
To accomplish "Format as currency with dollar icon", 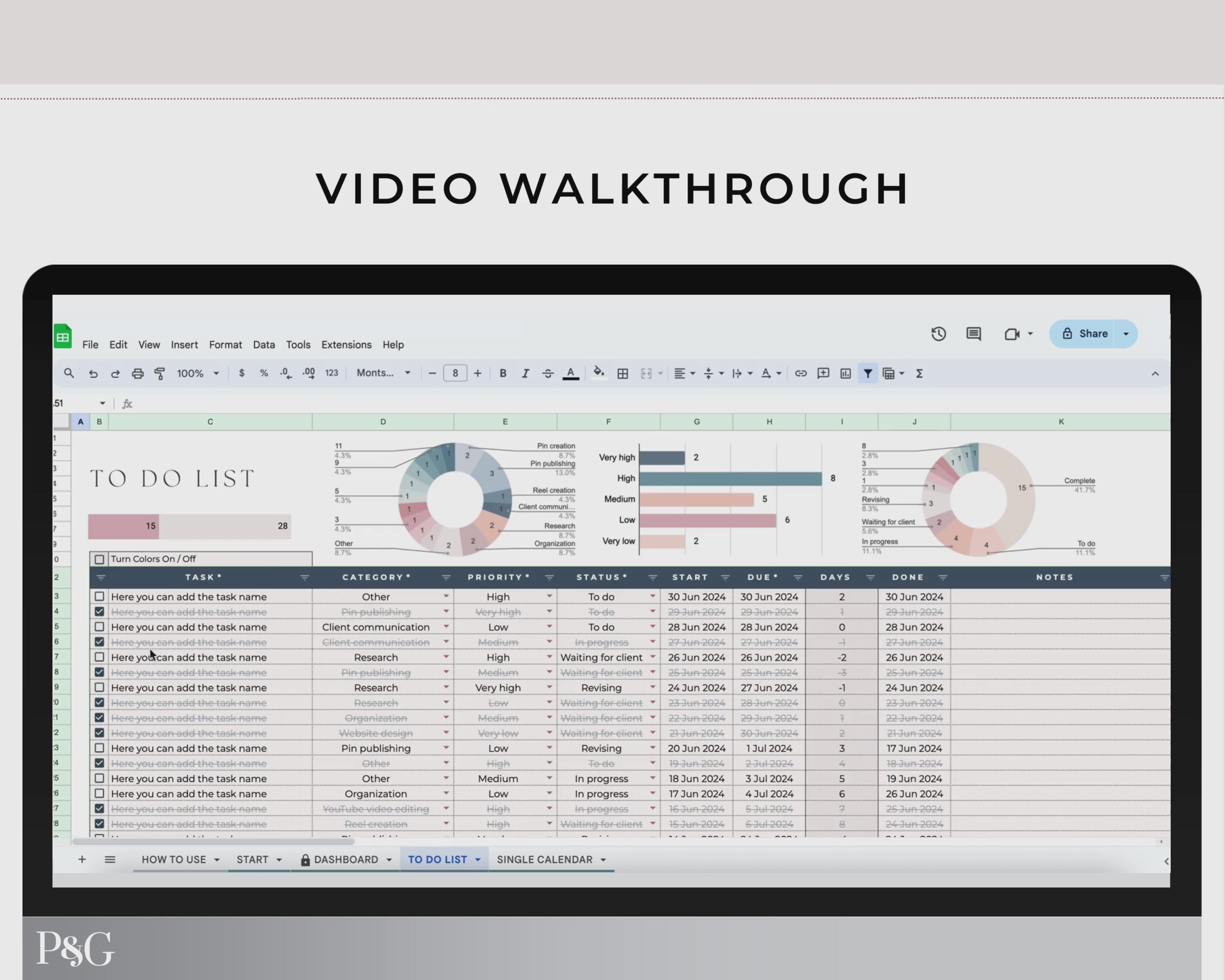I will [x=241, y=373].
